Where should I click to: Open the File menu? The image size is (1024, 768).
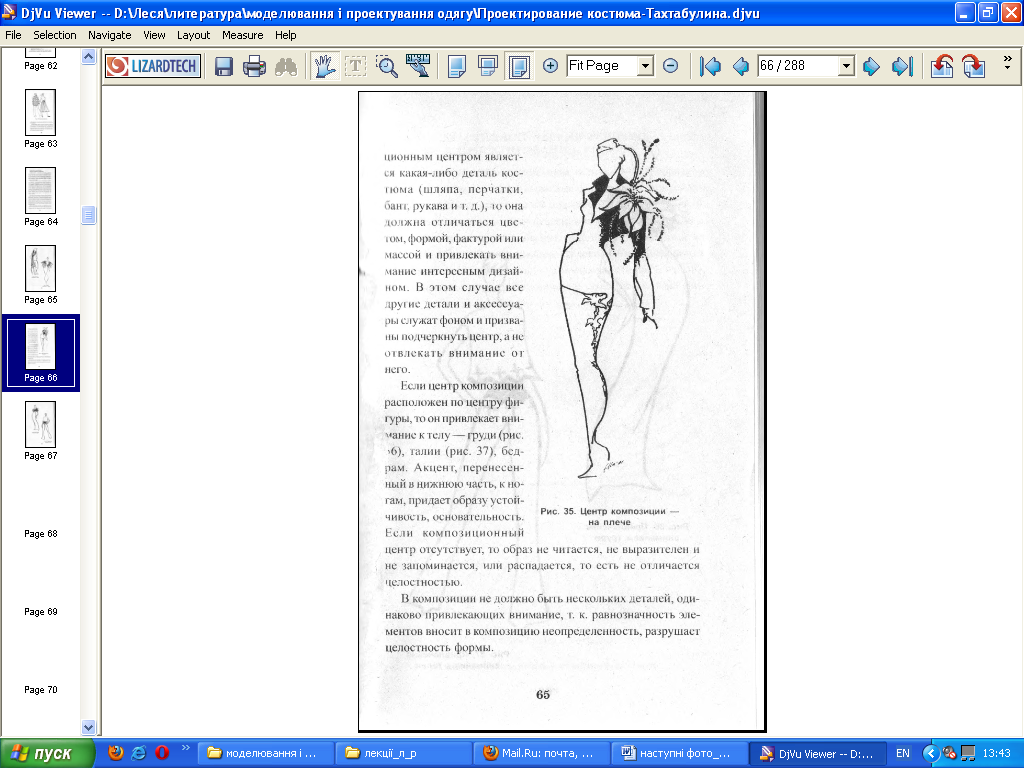pyautogui.click(x=13, y=35)
